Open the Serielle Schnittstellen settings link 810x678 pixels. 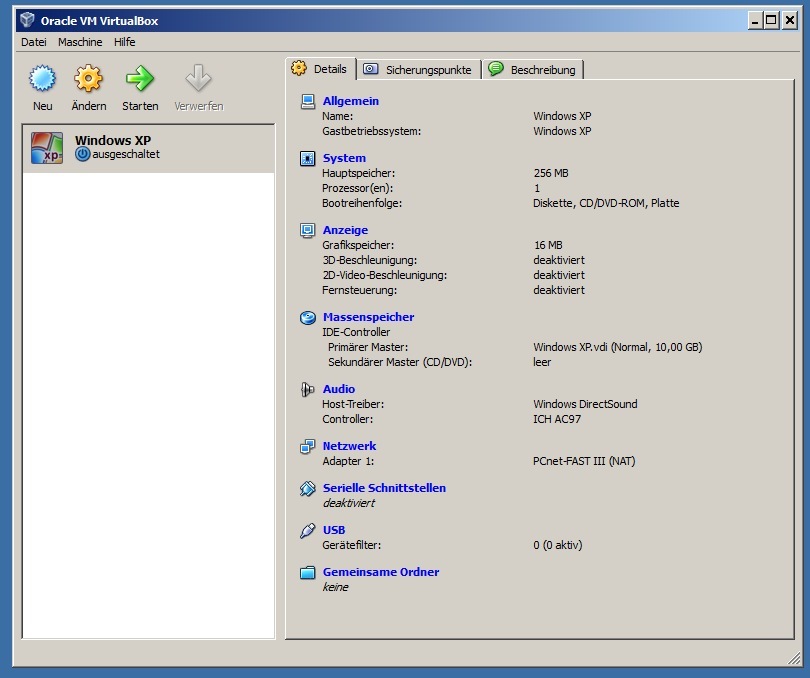point(384,488)
